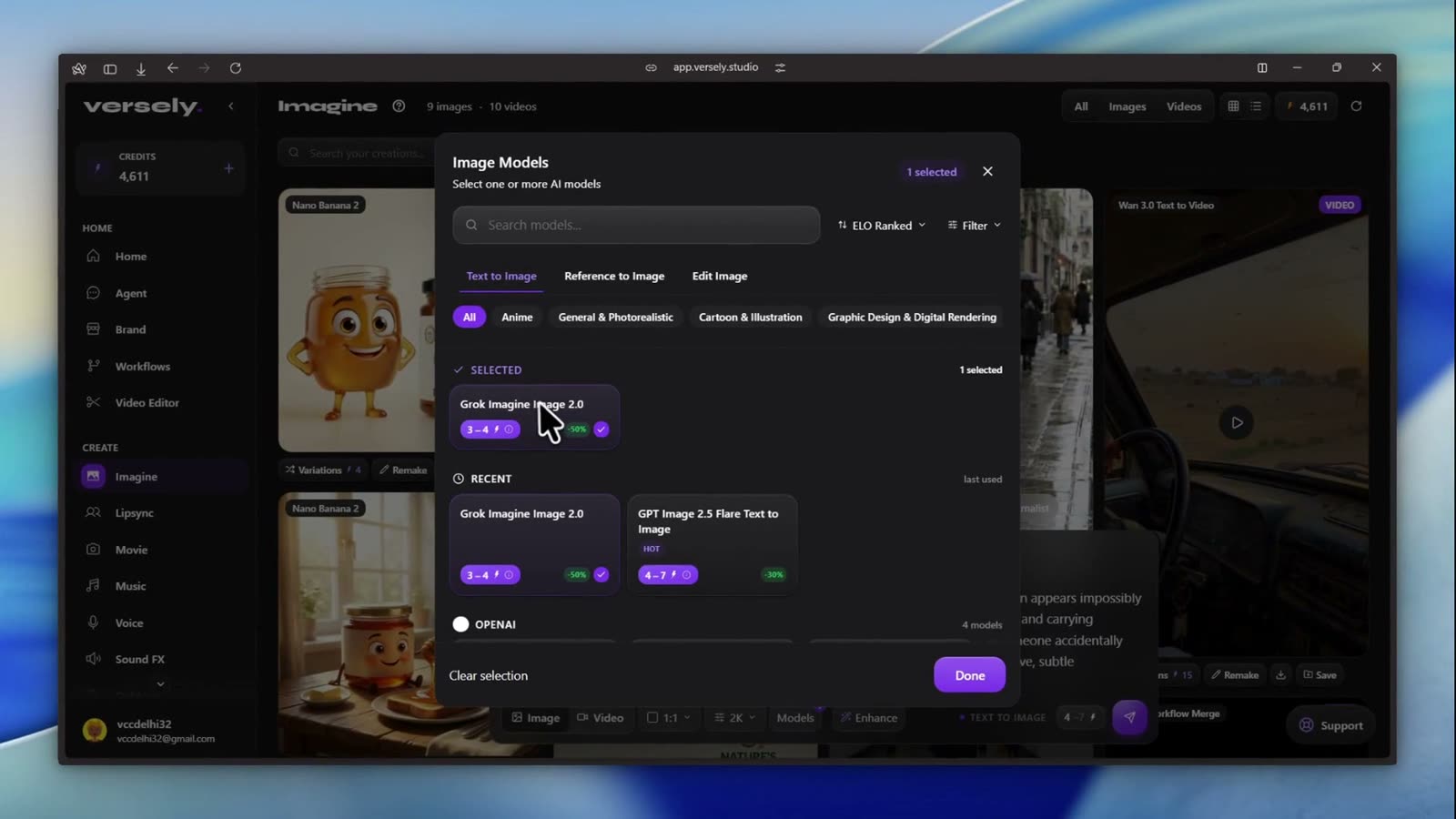
Task: Select the Cartoon & Illustration category chip
Action: click(751, 317)
